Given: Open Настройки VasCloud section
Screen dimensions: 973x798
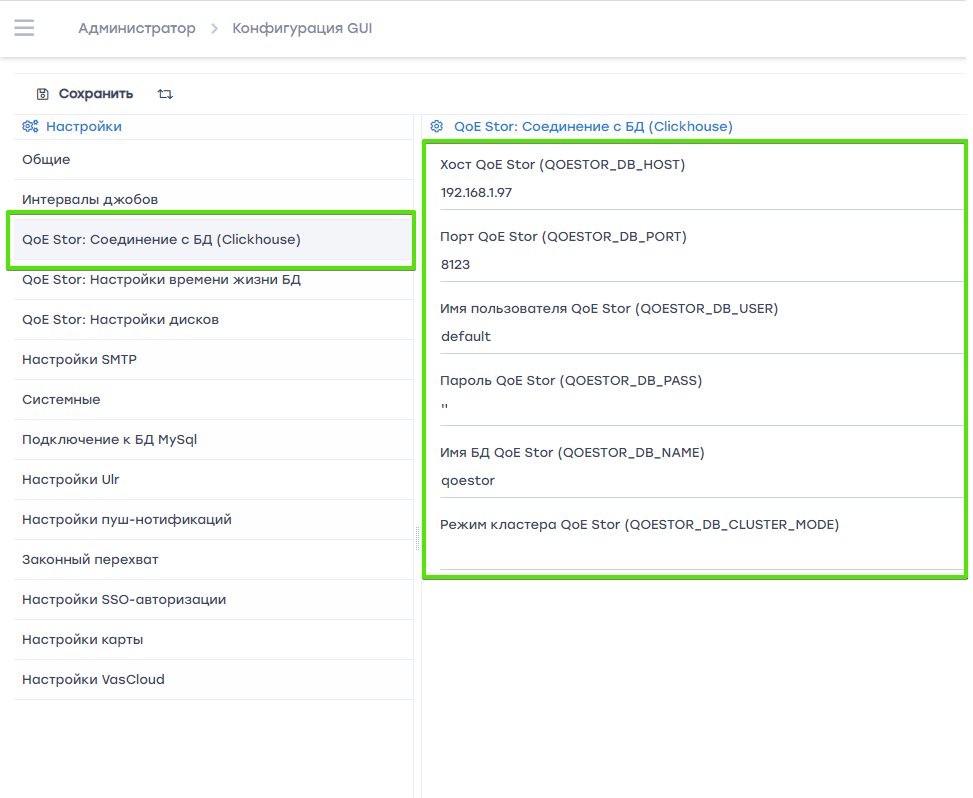Looking at the screenshot, I should [x=93, y=679].
